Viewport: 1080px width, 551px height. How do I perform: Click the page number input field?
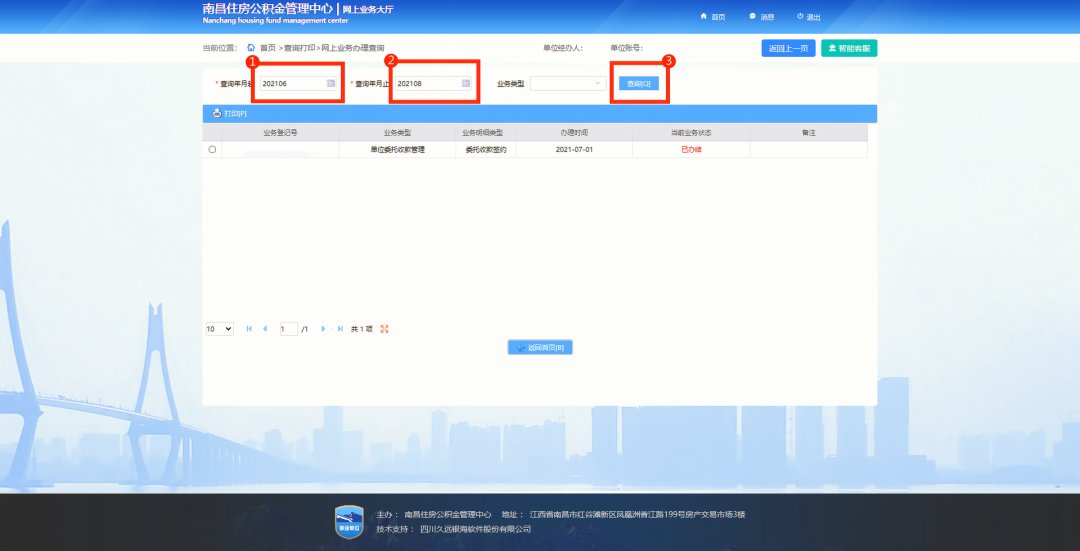coord(289,329)
